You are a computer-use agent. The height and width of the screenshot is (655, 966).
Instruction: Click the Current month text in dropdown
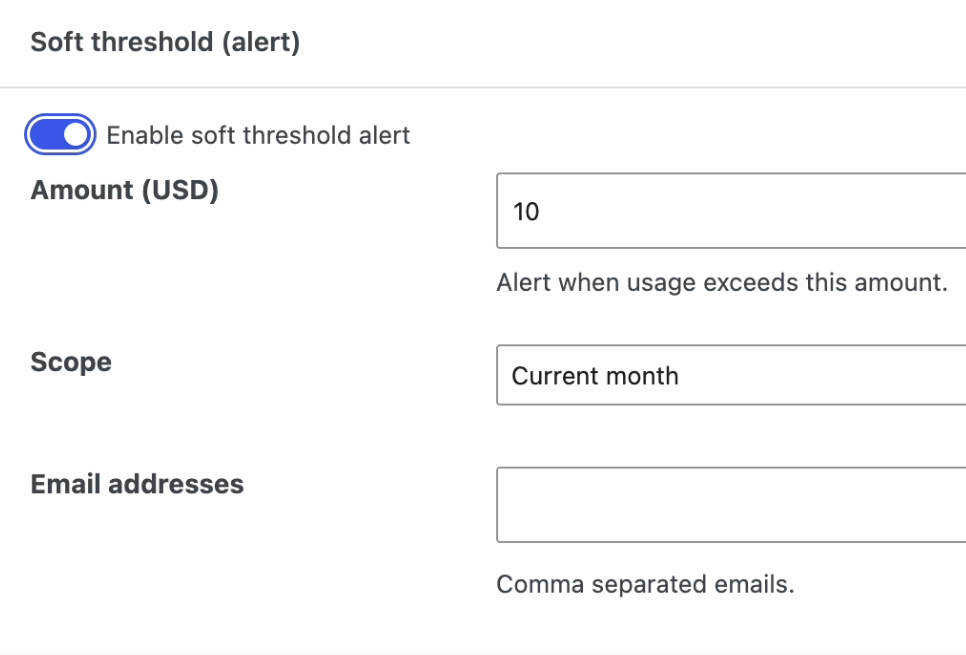(x=595, y=375)
